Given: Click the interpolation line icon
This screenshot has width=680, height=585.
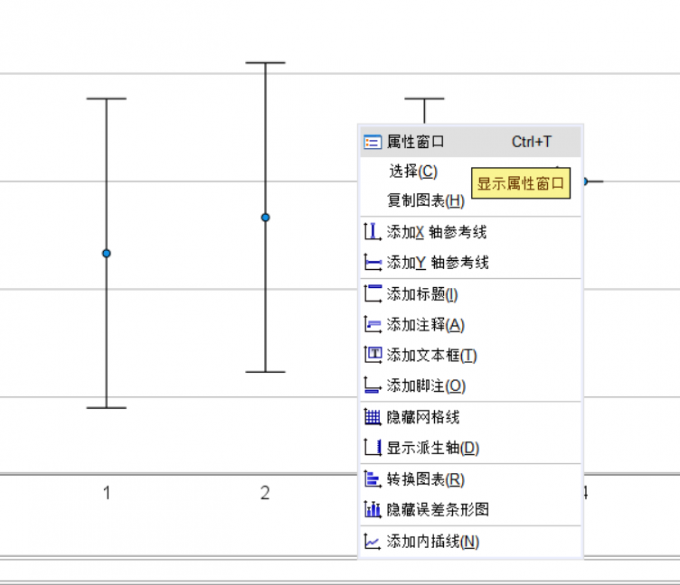Looking at the screenshot, I should (373, 542).
